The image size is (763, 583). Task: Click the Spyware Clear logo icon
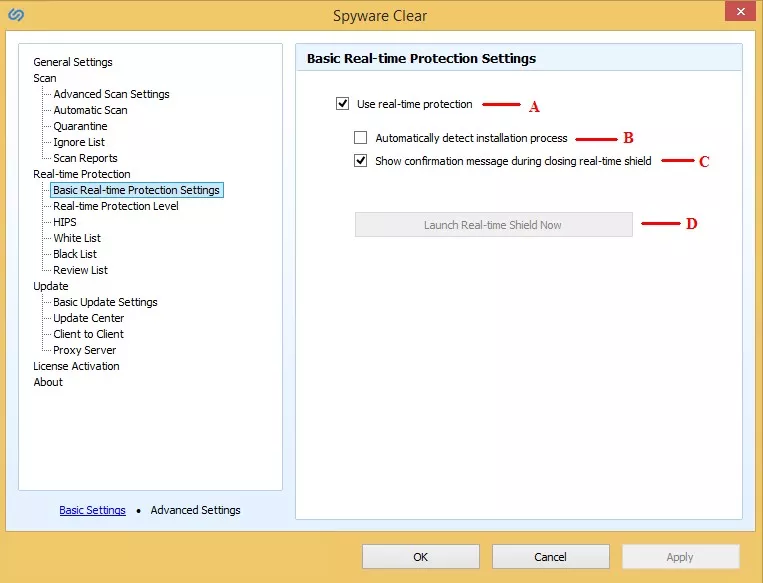pyautogui.click(x=16, y=15)
